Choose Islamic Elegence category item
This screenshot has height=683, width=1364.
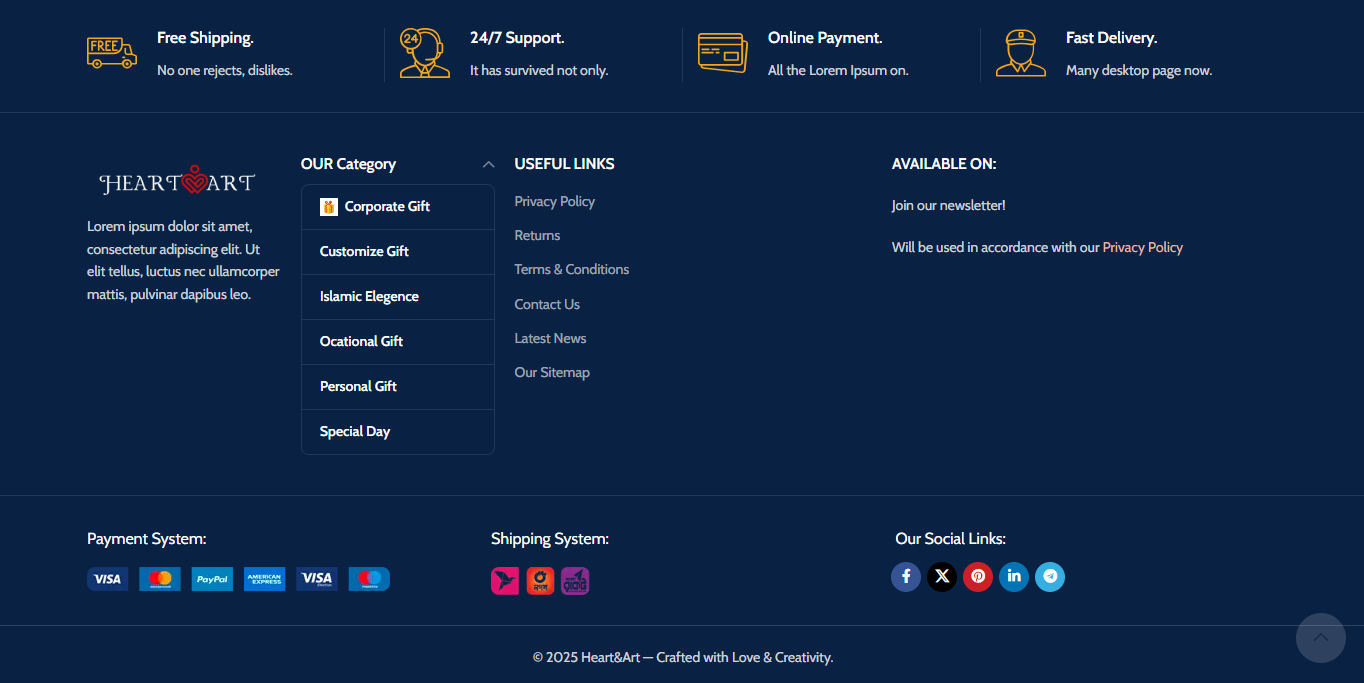[369, 297]
